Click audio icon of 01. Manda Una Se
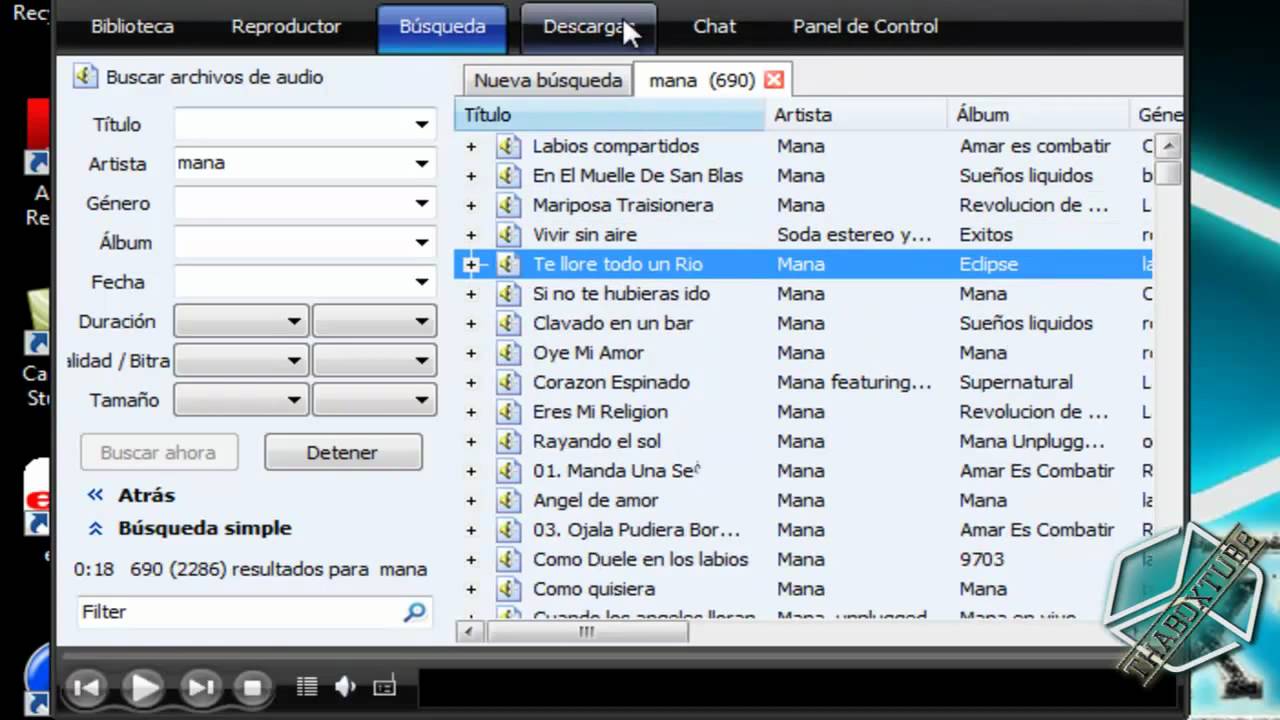This screenshot has width=1280, height=720. click(509, 471)
